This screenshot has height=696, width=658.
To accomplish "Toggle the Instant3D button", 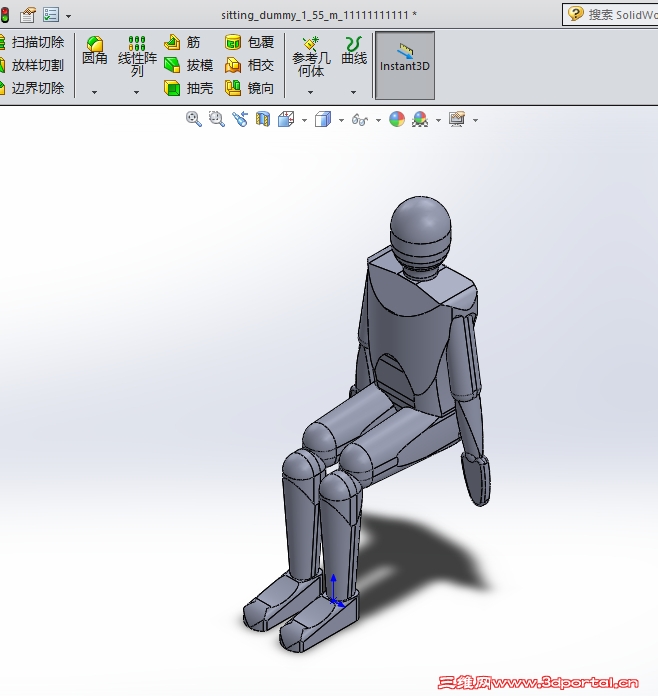I will point(405,66).
